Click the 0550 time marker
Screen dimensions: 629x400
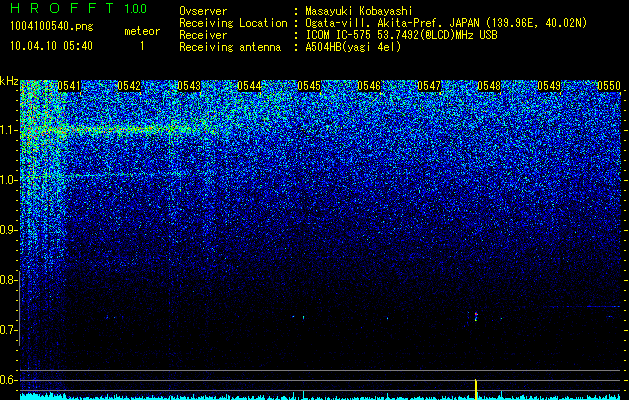pyautogui.click(x=609, y=86)
